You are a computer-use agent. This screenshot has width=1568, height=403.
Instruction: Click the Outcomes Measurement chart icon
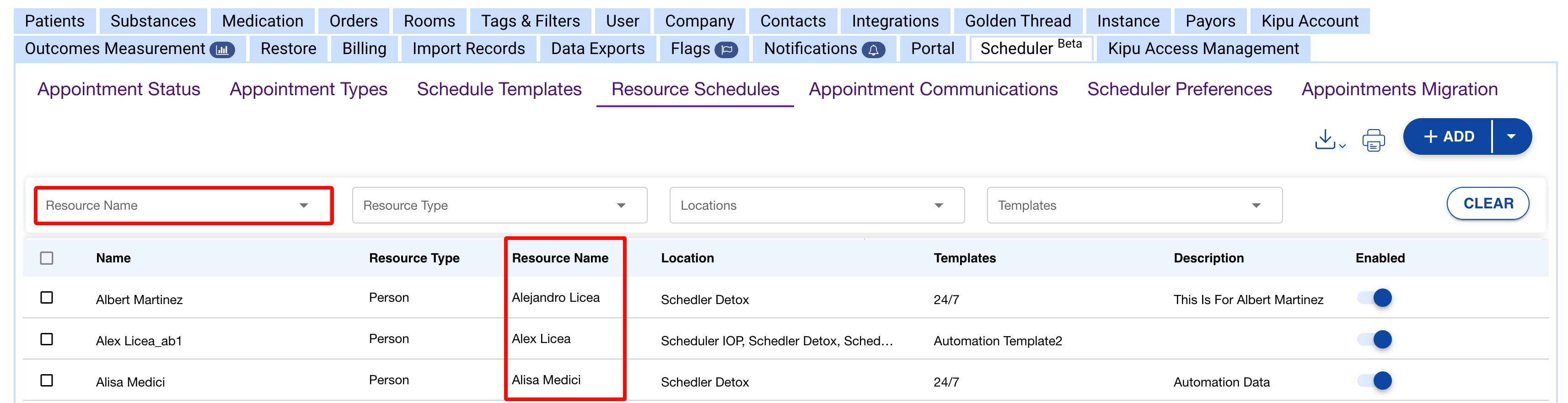pos(222,50)
